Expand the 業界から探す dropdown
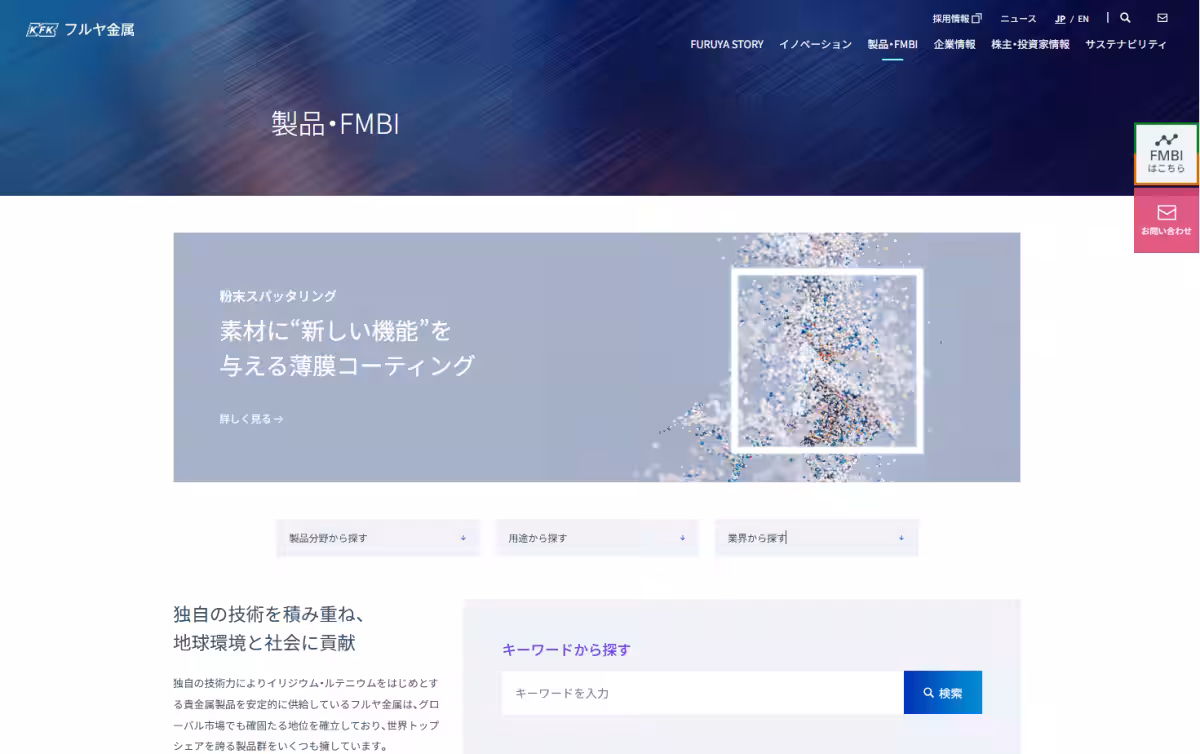The width and height of the screenshot is (1200, 754). pyautogui.click(x=816, y=538)
